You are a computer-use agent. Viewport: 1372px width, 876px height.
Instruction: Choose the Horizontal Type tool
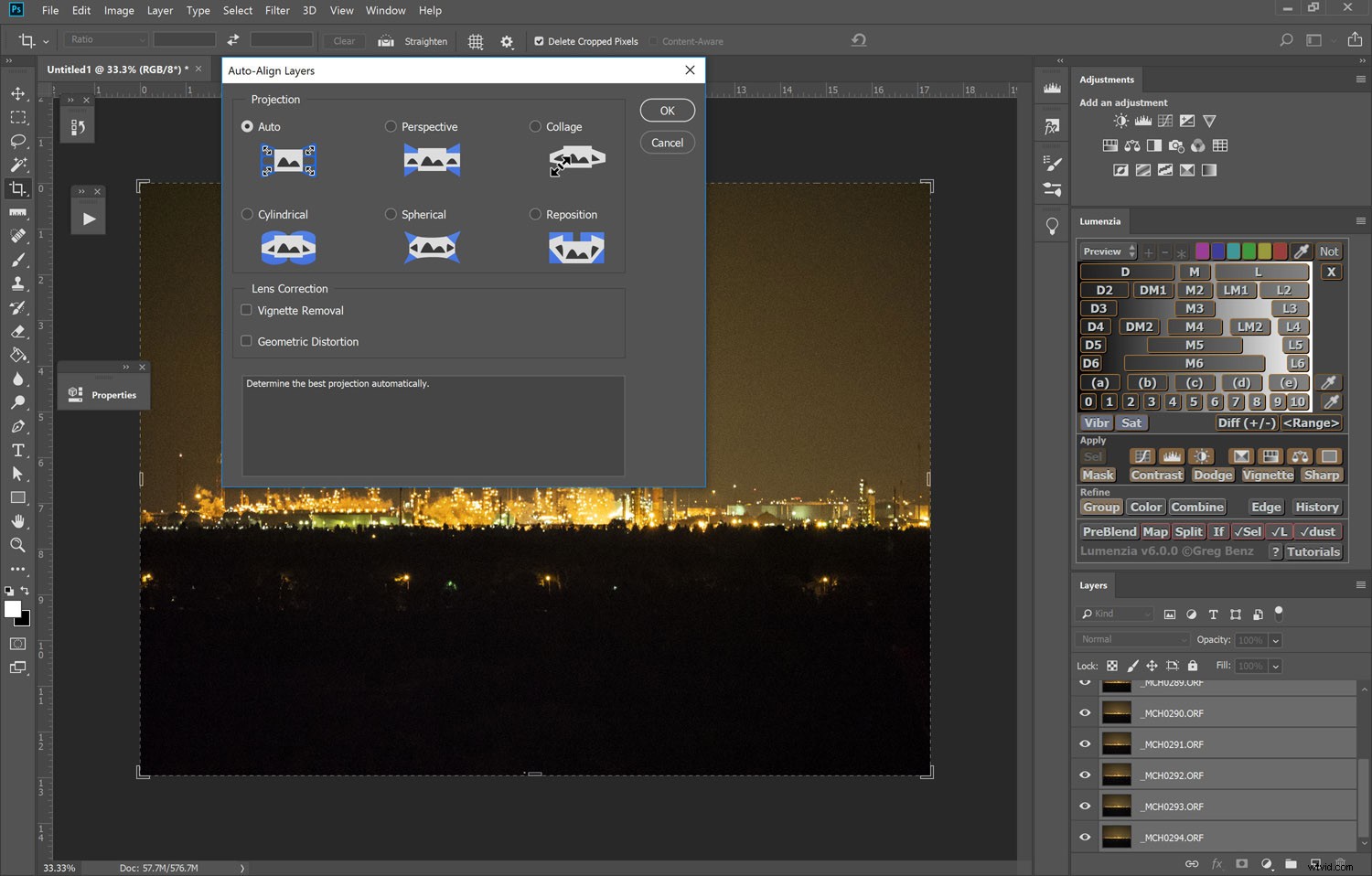pos(18,450)
